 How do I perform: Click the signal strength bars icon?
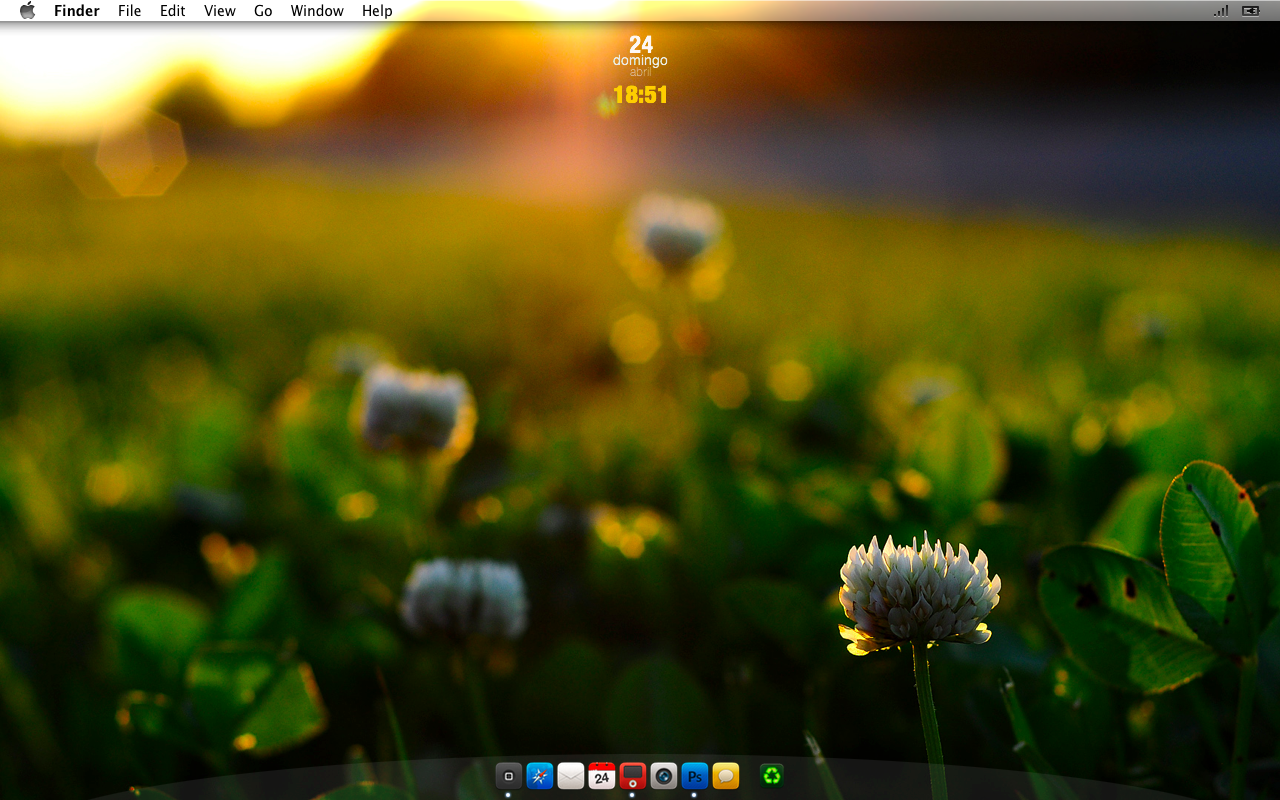(1221, 11)
